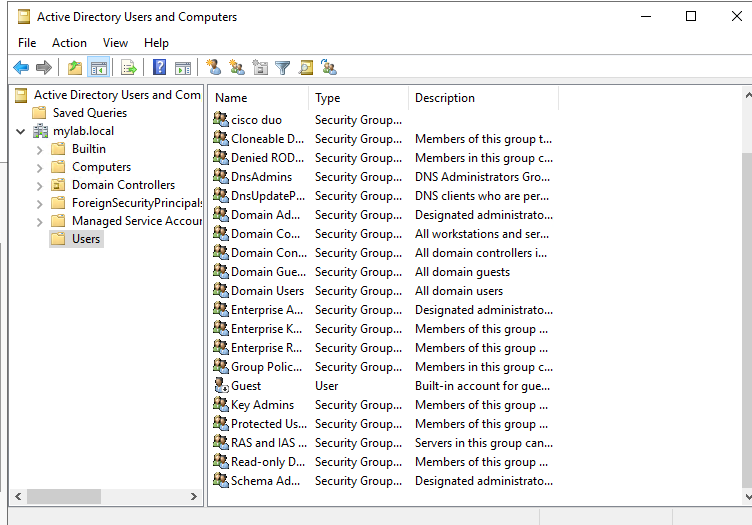The width and height of the screenshot is (752, 525).
Task: Select Active Directory Users and Computers root
Action: (117, 95)
